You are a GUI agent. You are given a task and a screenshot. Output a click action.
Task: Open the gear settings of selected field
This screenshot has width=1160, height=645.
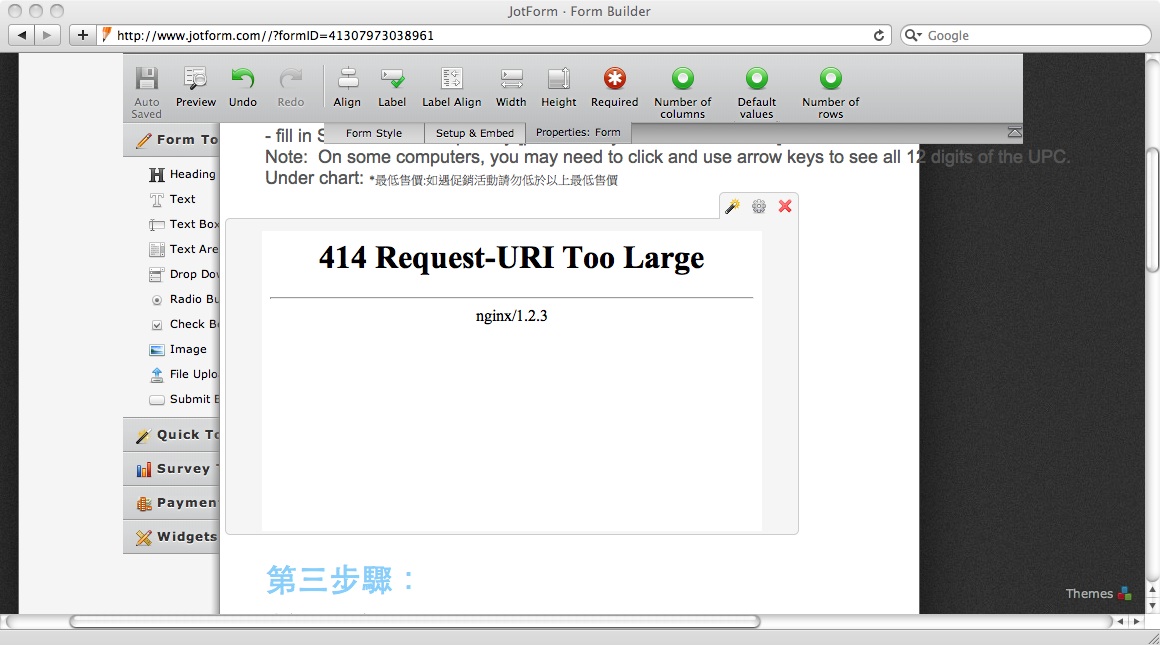pyautogui.click(x=759, y=206)
